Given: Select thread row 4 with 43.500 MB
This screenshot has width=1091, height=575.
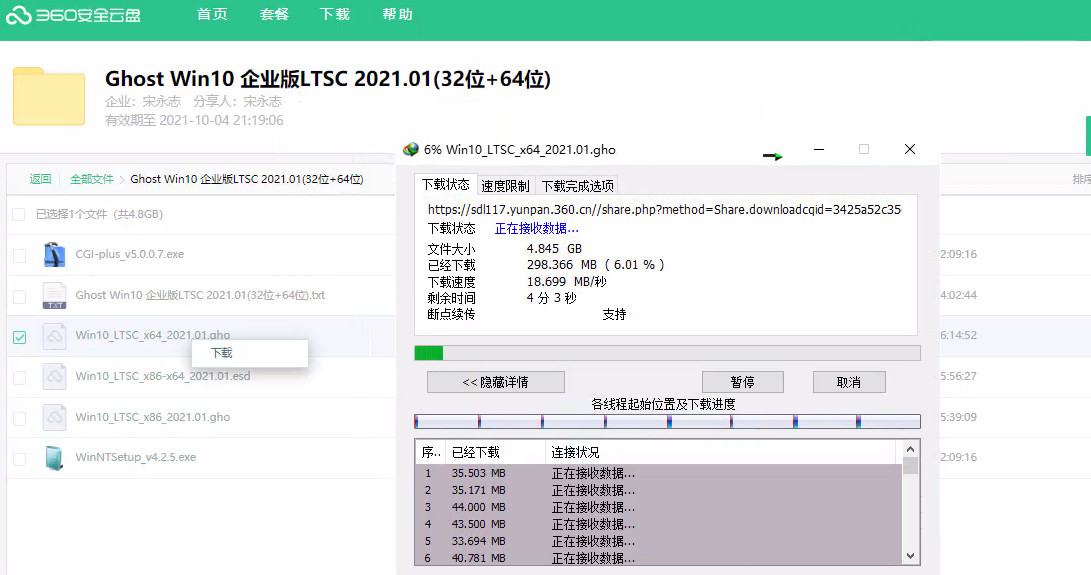Looking at the screenshot, I should click(x=658, y=524).
